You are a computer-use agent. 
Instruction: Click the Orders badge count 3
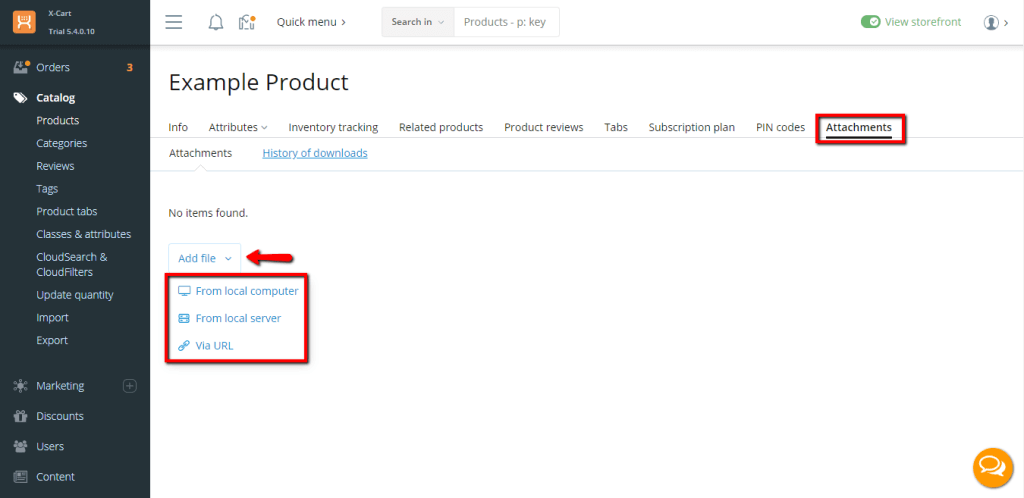coord(129,67)
